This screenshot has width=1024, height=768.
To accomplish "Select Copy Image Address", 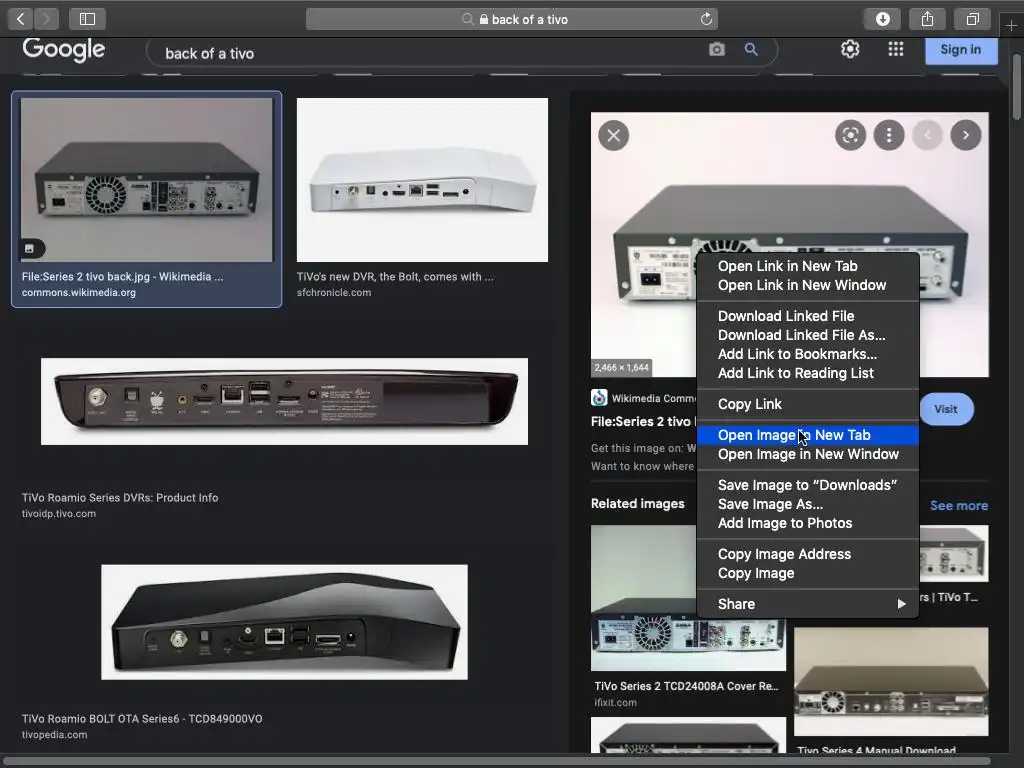I will coord(808,554).
